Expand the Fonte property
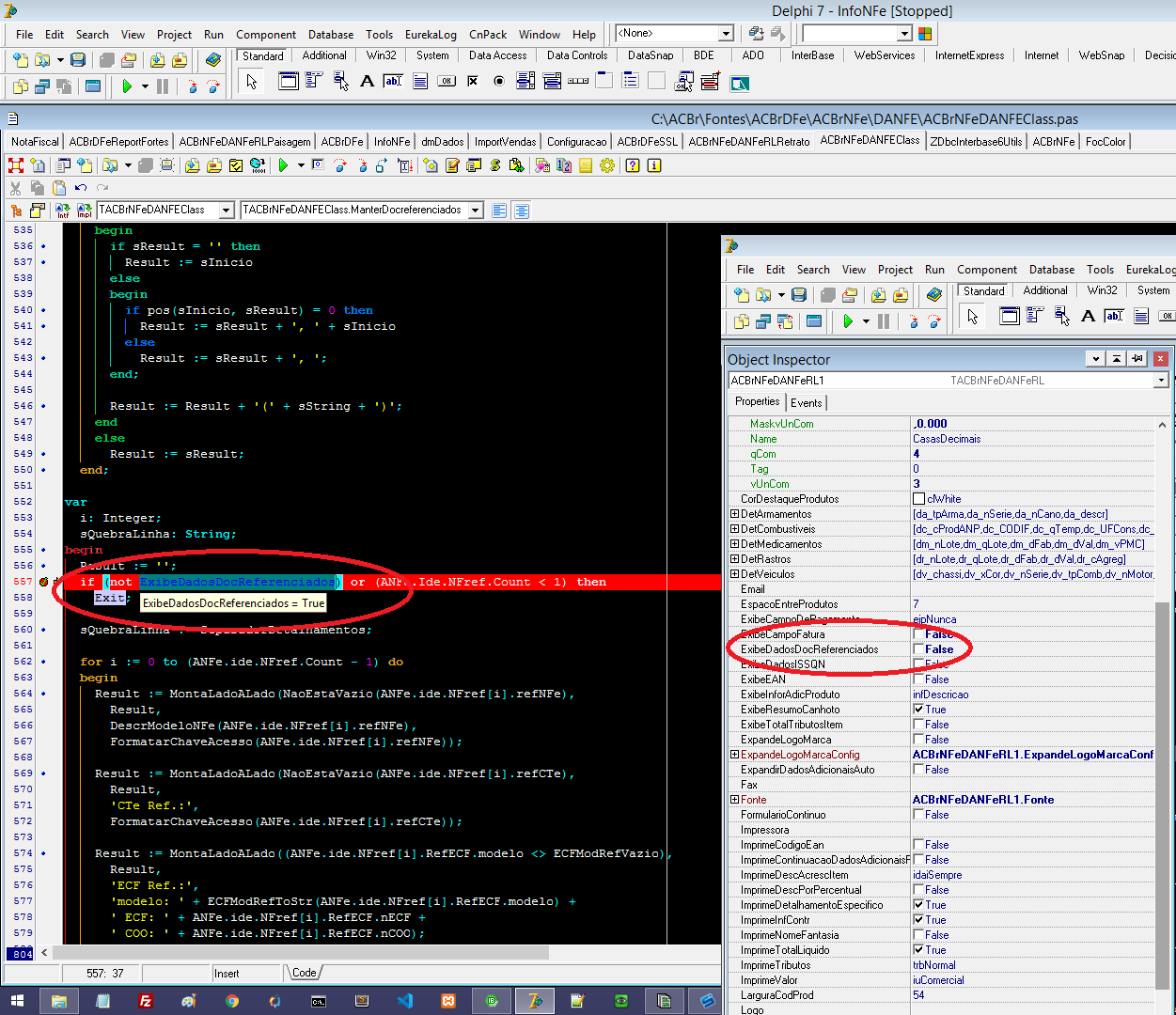The height and width of the screenshot is (1015, 1176). point(735,800)
